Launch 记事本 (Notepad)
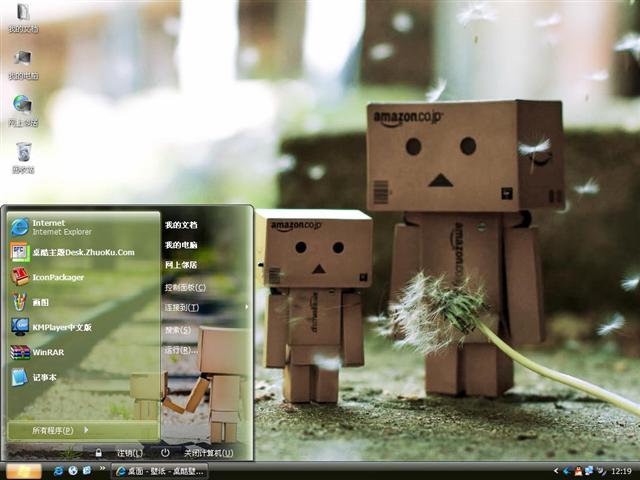The height and width of the screenshot is (480, 640). [44, 377]
